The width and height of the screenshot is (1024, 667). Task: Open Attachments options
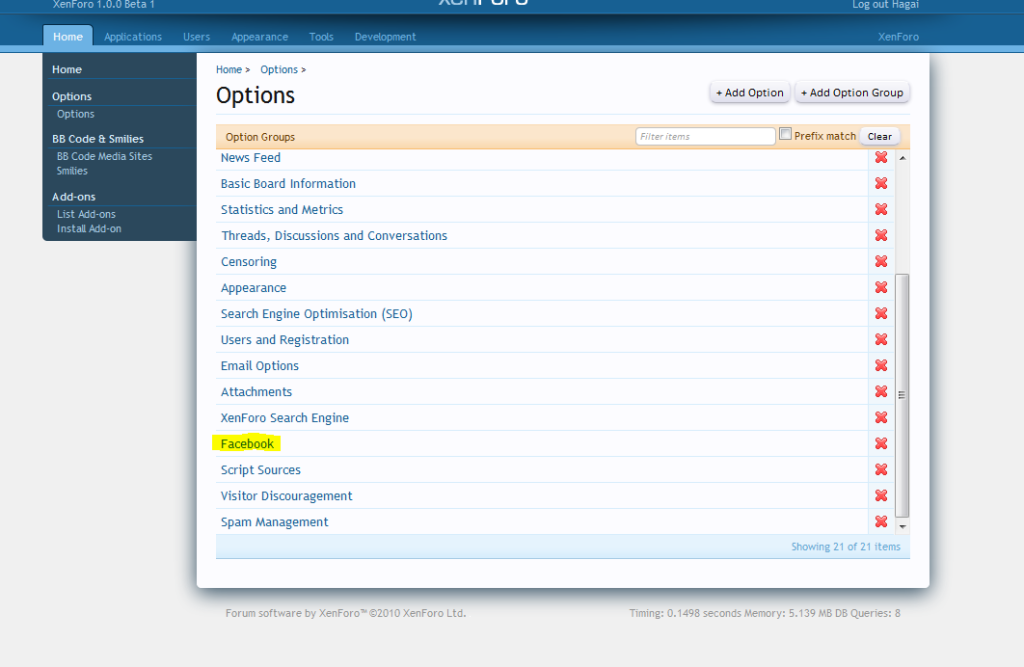(x=256, y=392)
